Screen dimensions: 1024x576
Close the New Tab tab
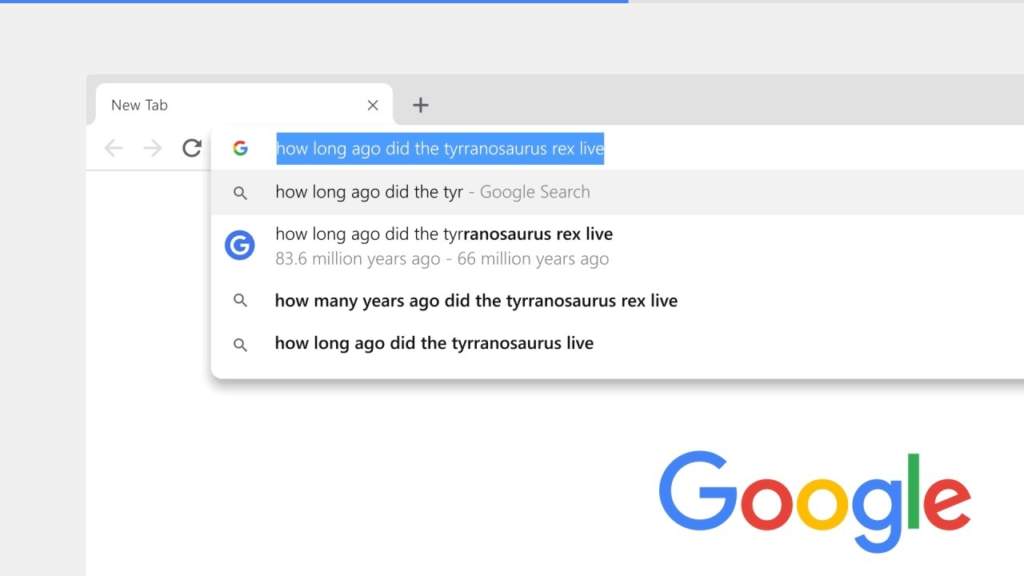[372, 104]
